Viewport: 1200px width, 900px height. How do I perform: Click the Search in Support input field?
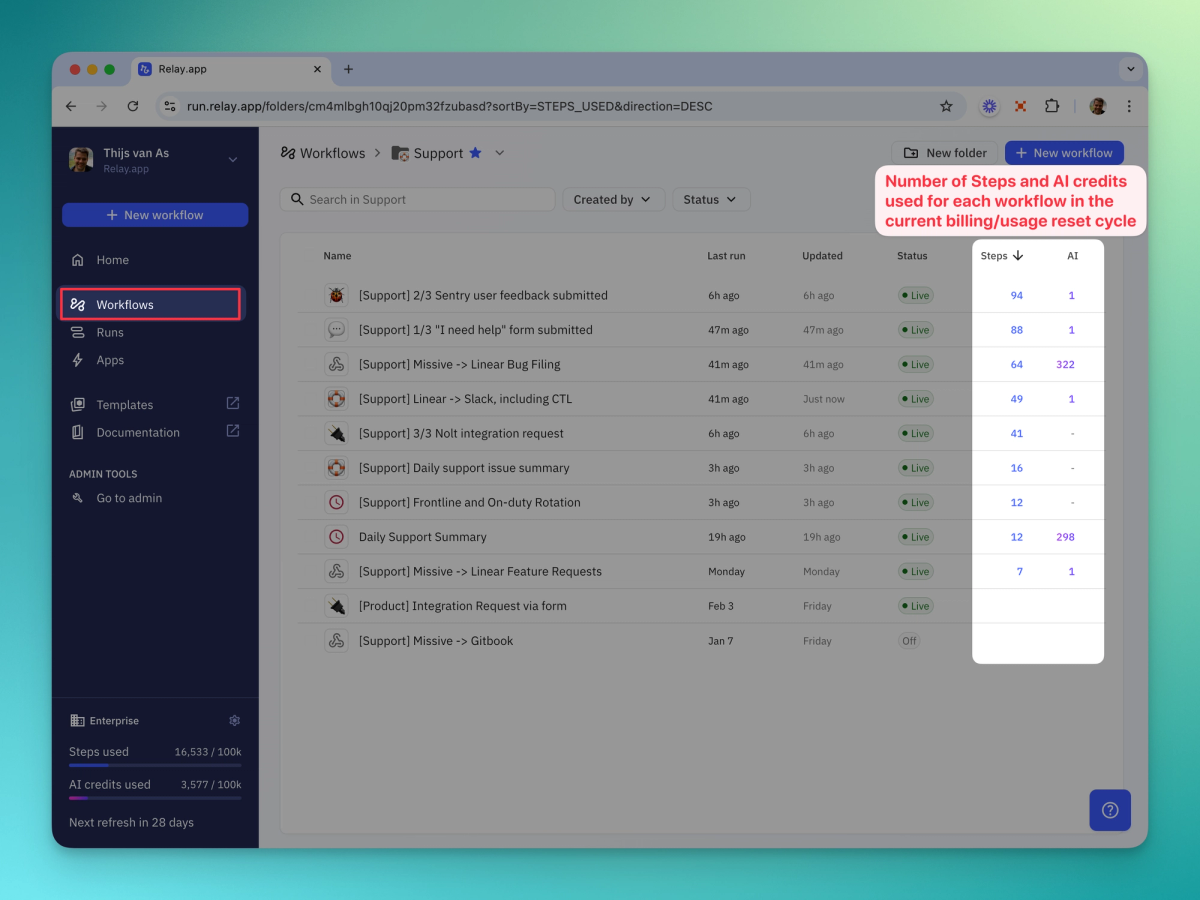417,199
